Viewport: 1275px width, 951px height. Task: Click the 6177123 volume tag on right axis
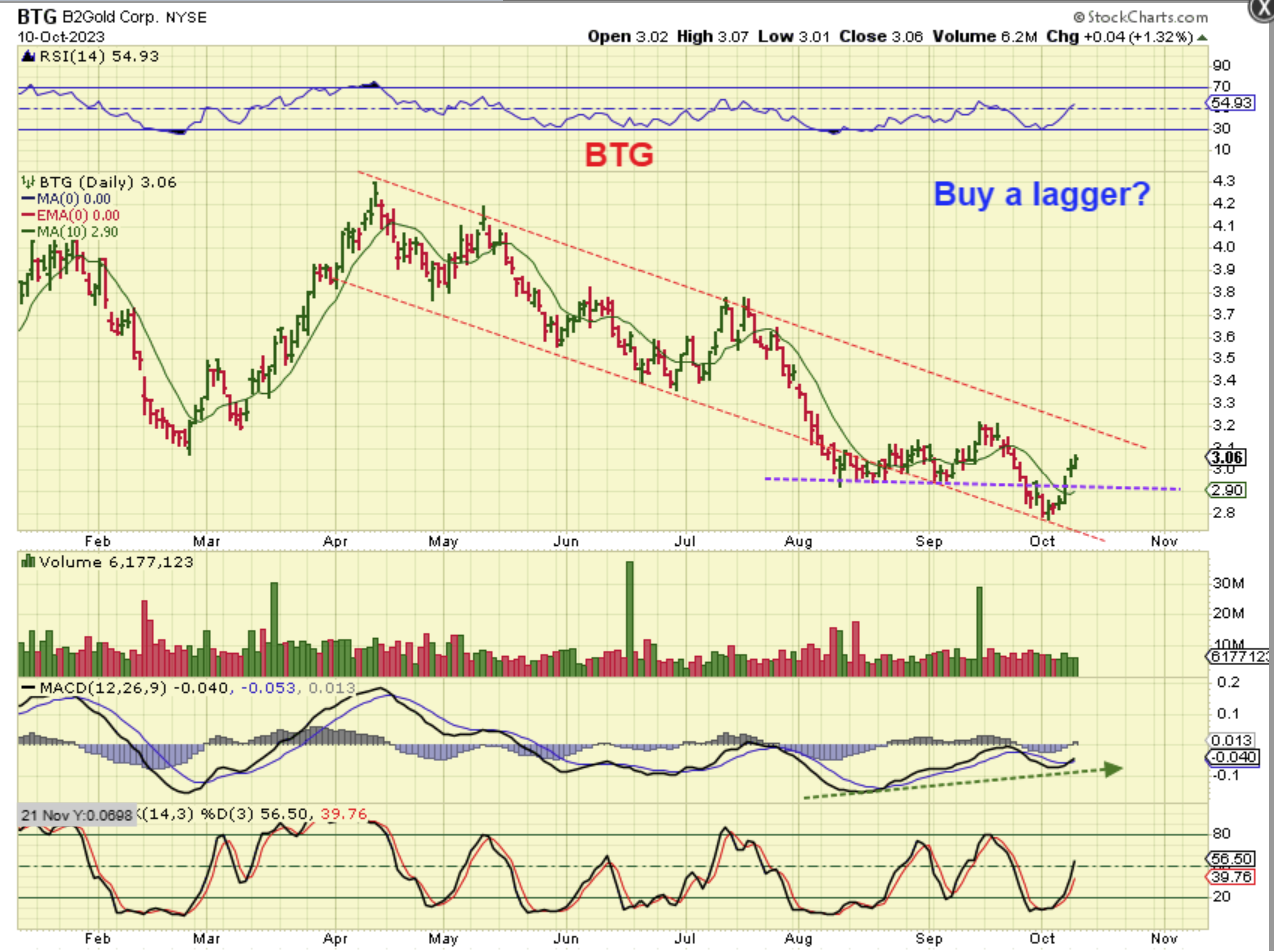coord(1239,656)
